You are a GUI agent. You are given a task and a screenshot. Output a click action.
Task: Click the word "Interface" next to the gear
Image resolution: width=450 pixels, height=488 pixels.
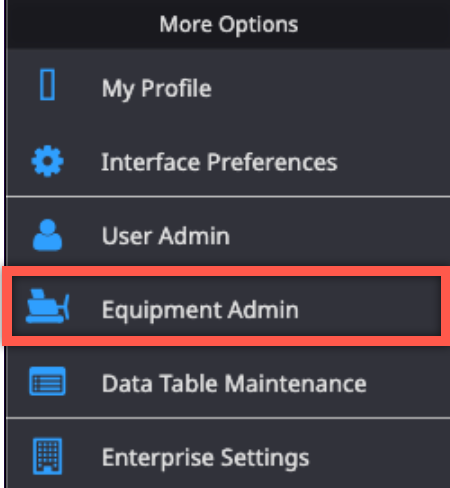click(x=151, y=162)
